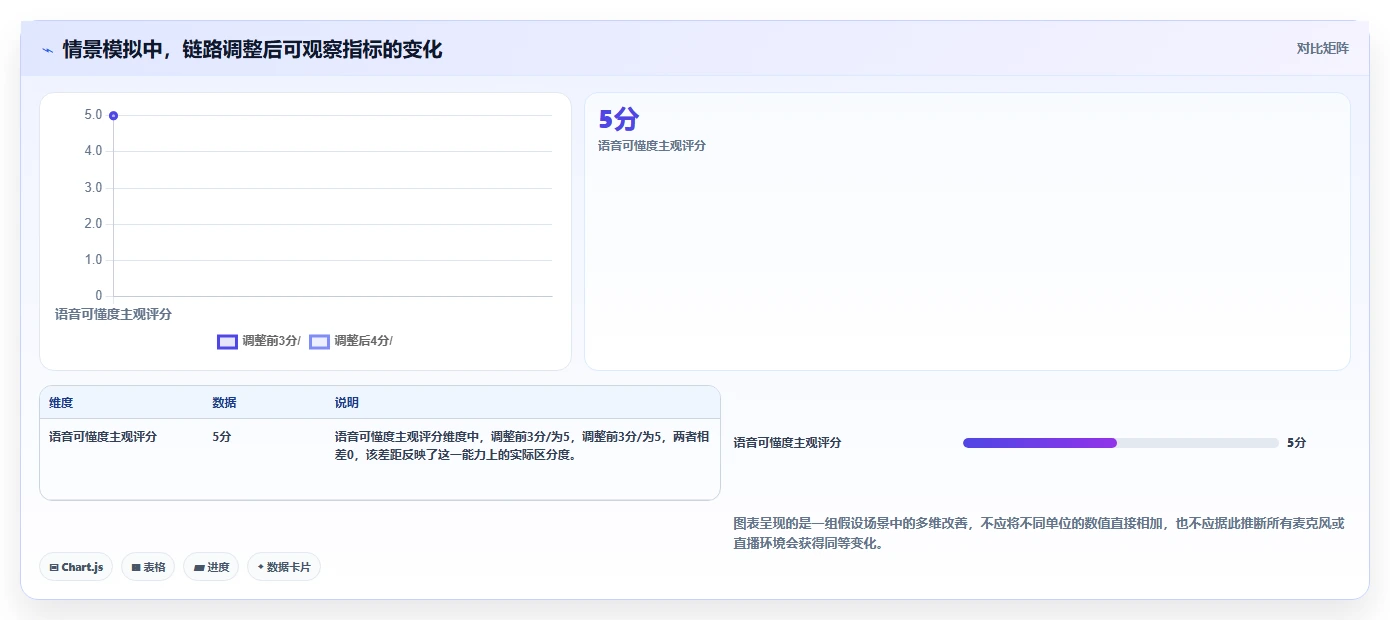Select the 数据卡片 tag chip
Image resolution: width=1390 pixels, height=620 pixels.
[284, 567]
